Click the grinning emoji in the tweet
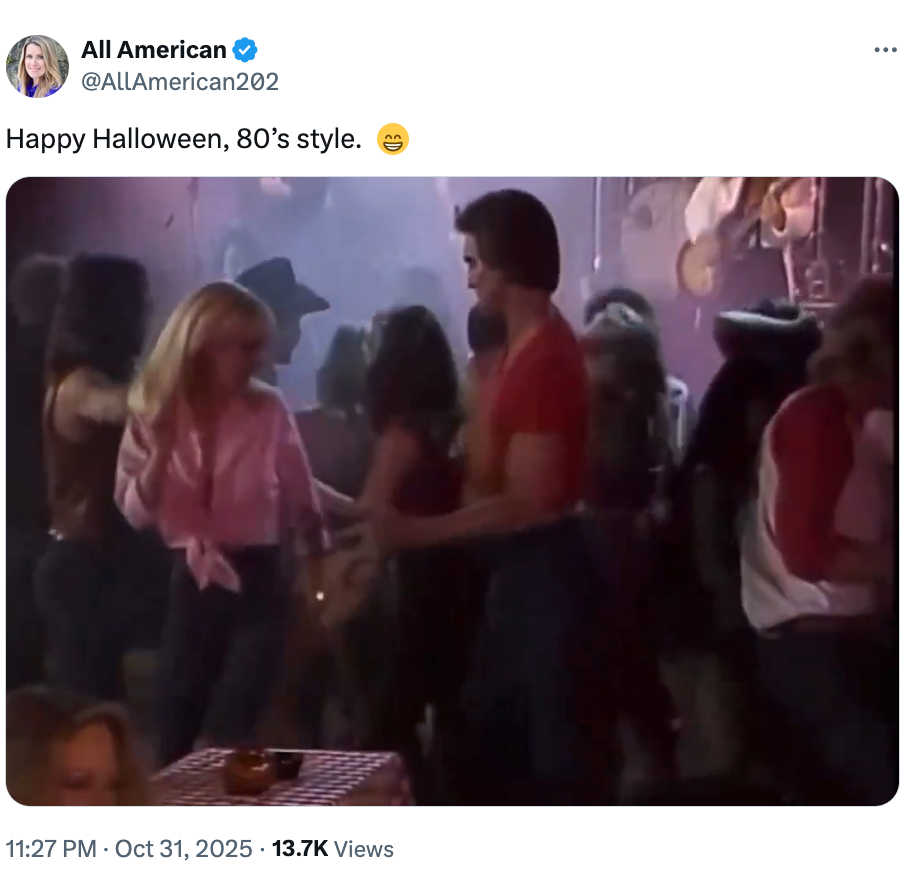 393,139
